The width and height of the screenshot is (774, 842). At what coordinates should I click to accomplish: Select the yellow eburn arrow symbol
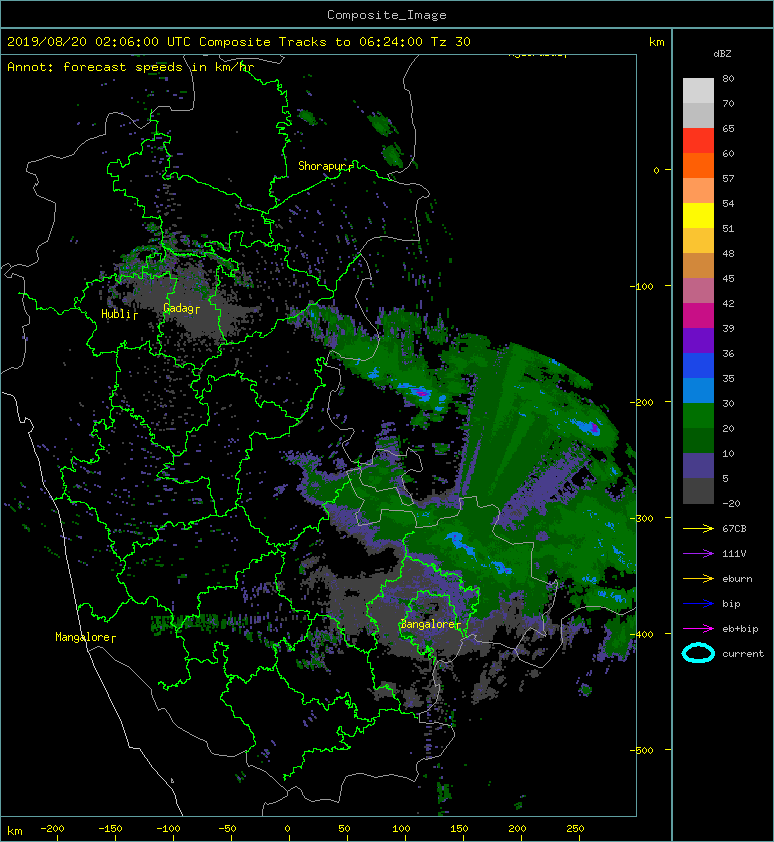tap(698, 579)
